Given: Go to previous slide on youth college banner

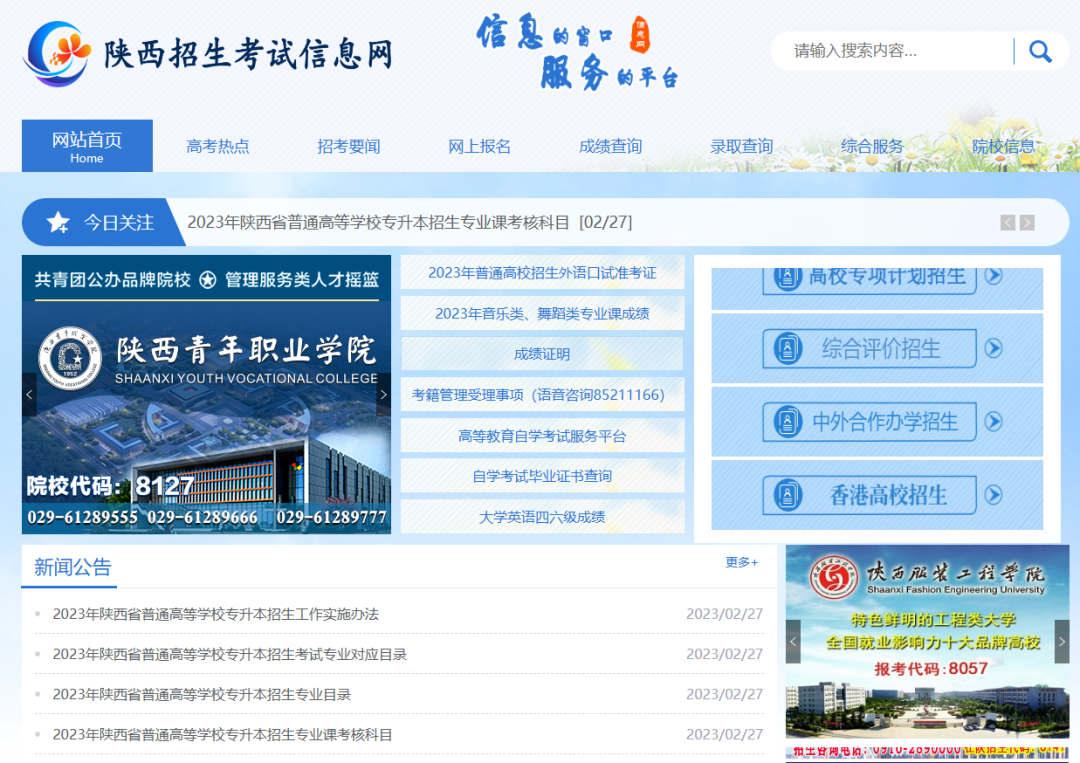Looking at the screenshot, I should tap(29, 395).
